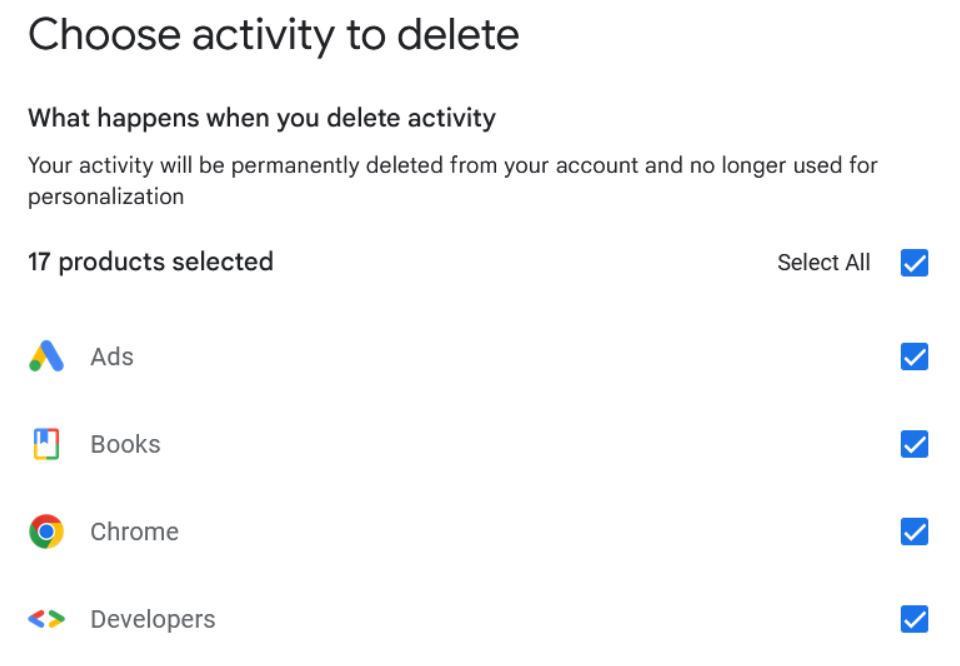Viewport: 960px width, 666px height.
Task: Click the Google Books icon
Action: (x=46, y=444)
